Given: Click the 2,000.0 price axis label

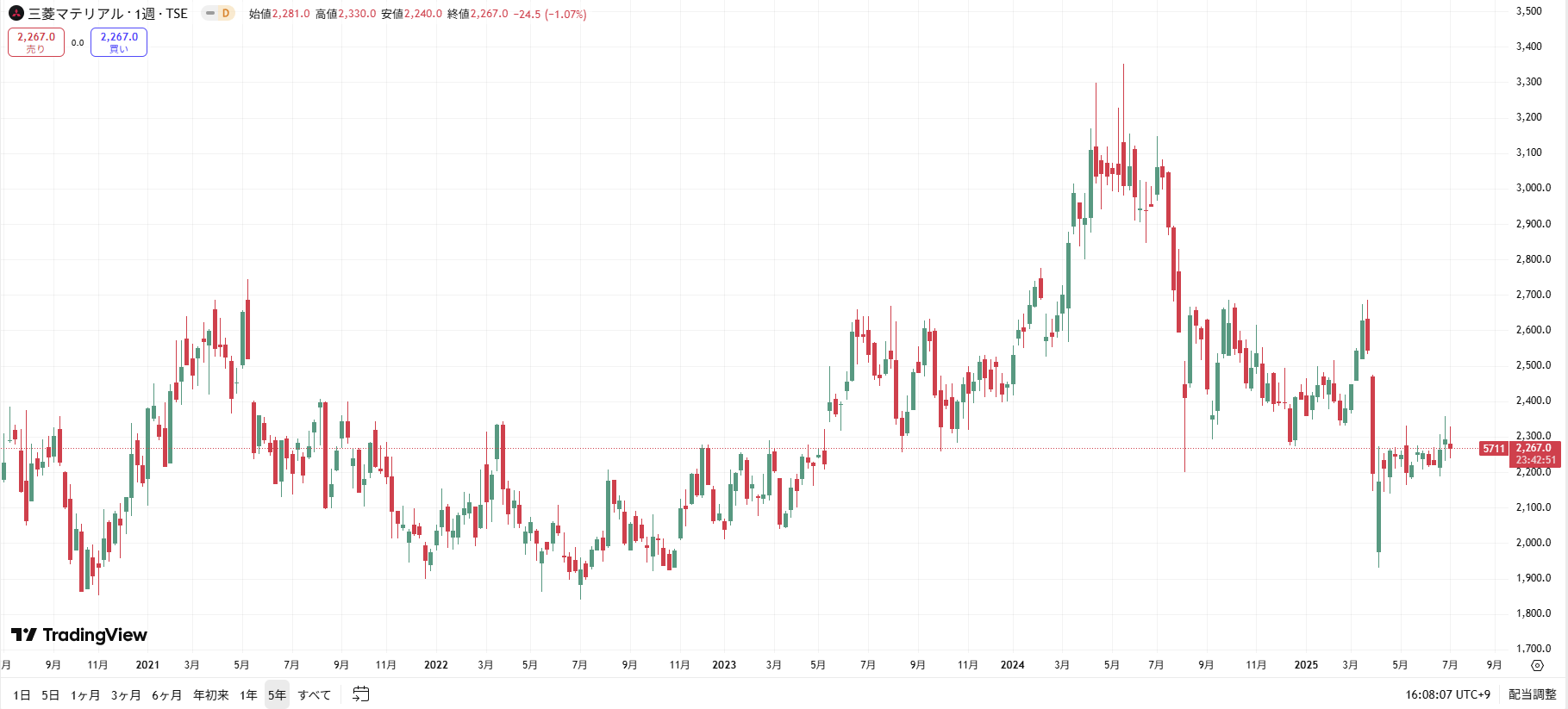Looking at the screenshot, I should pos(1534,543).
